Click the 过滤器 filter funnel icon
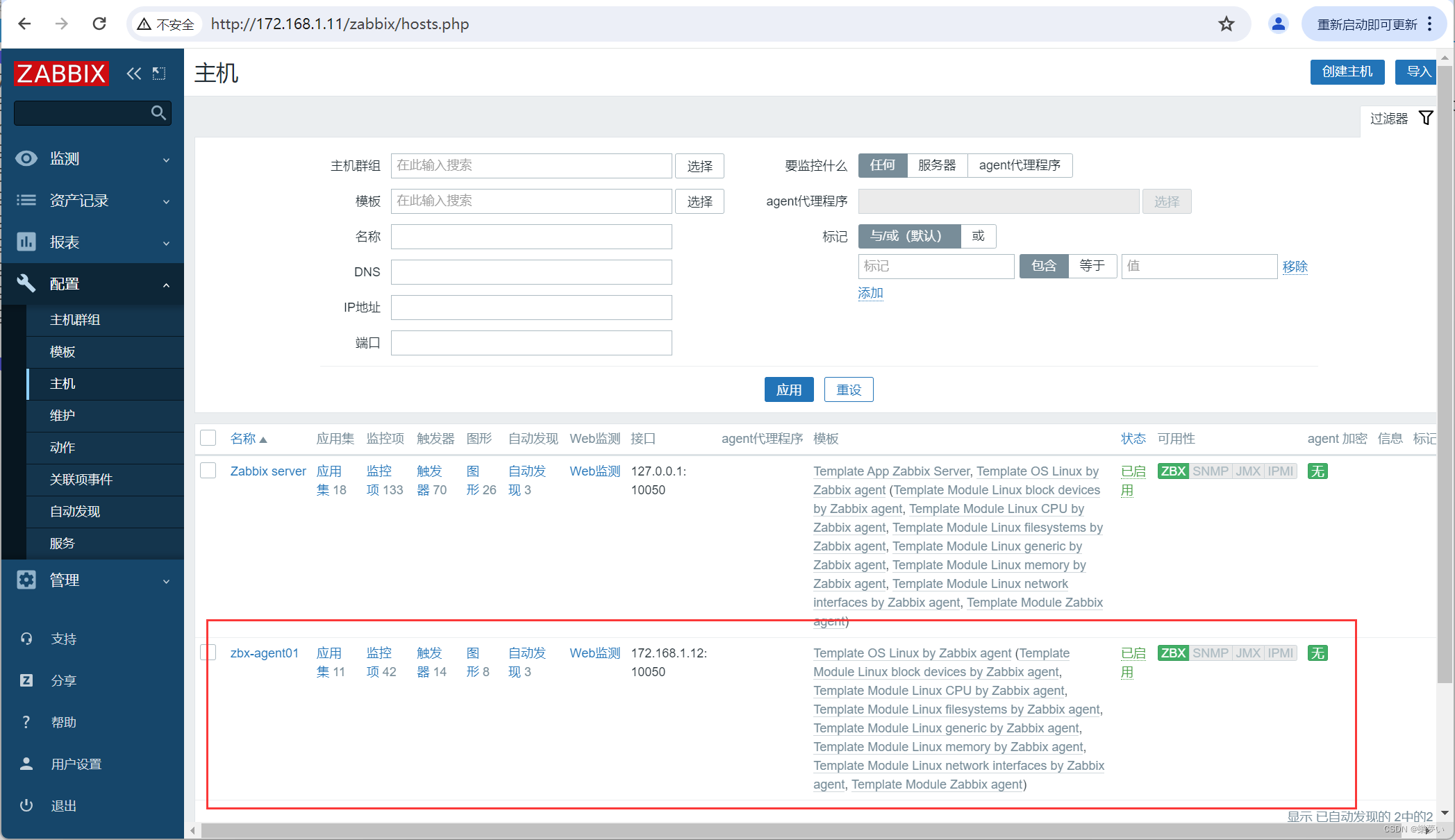The height and width of the screenshot is (840, 1455). click(x=1426, y=117)
